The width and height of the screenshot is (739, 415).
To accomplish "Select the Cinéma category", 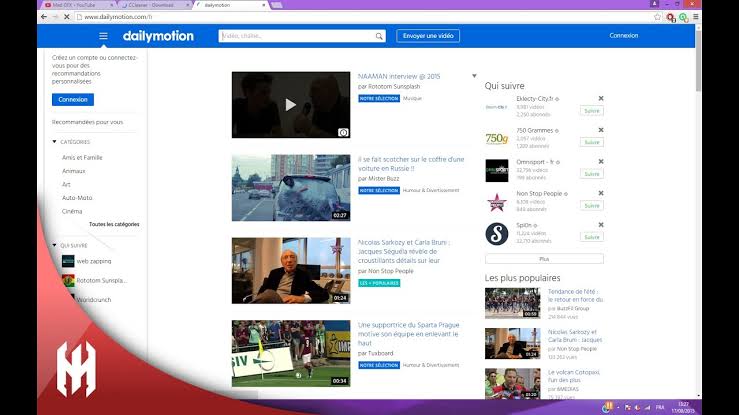I will click(72, 211).
